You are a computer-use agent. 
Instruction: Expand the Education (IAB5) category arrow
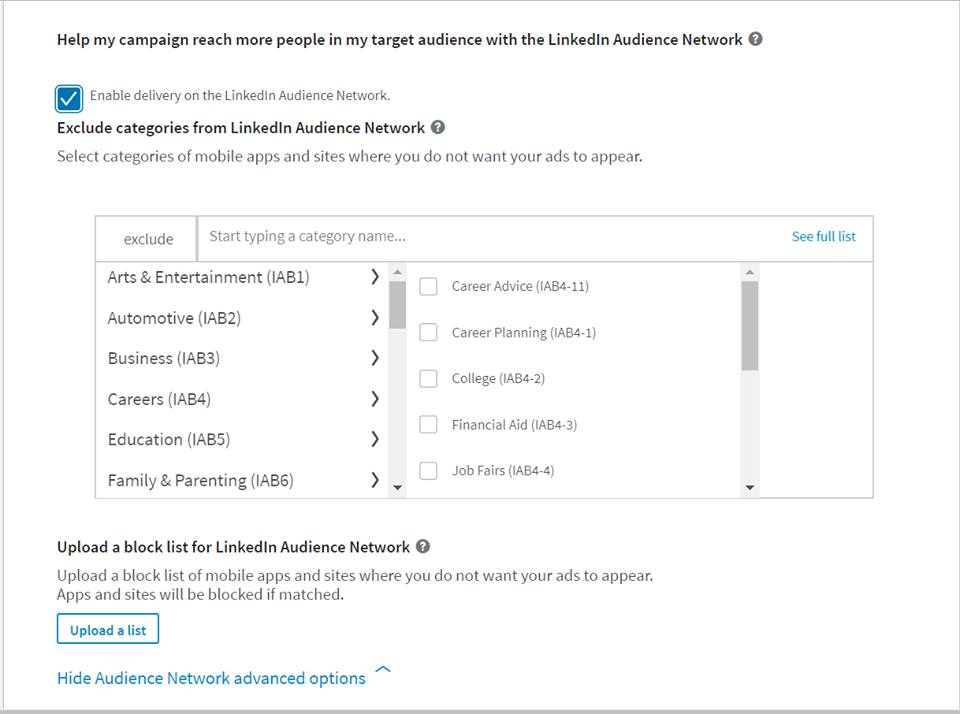pyautogui.click(x=375, y=439)
